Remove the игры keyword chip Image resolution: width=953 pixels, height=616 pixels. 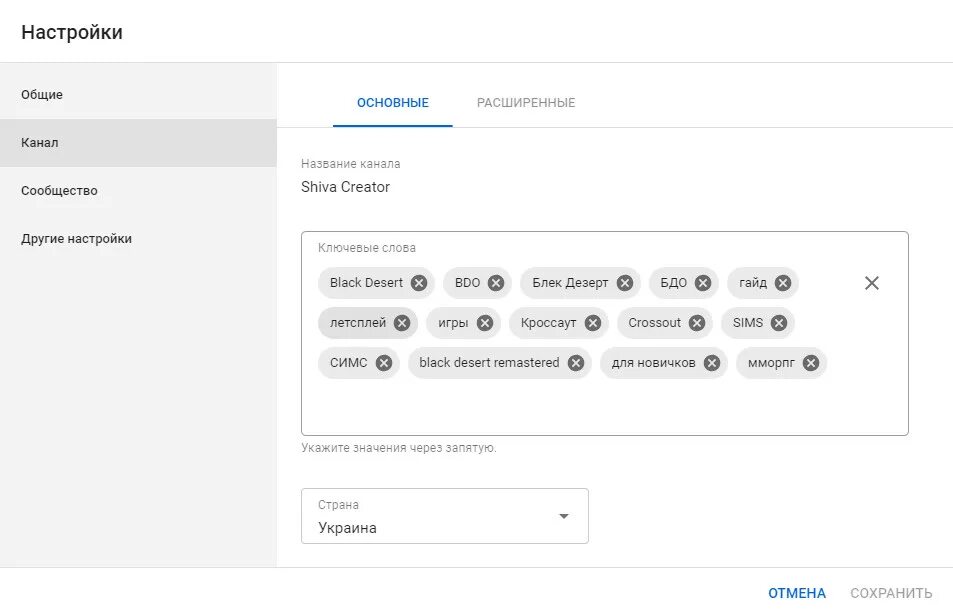click(484, 323)
